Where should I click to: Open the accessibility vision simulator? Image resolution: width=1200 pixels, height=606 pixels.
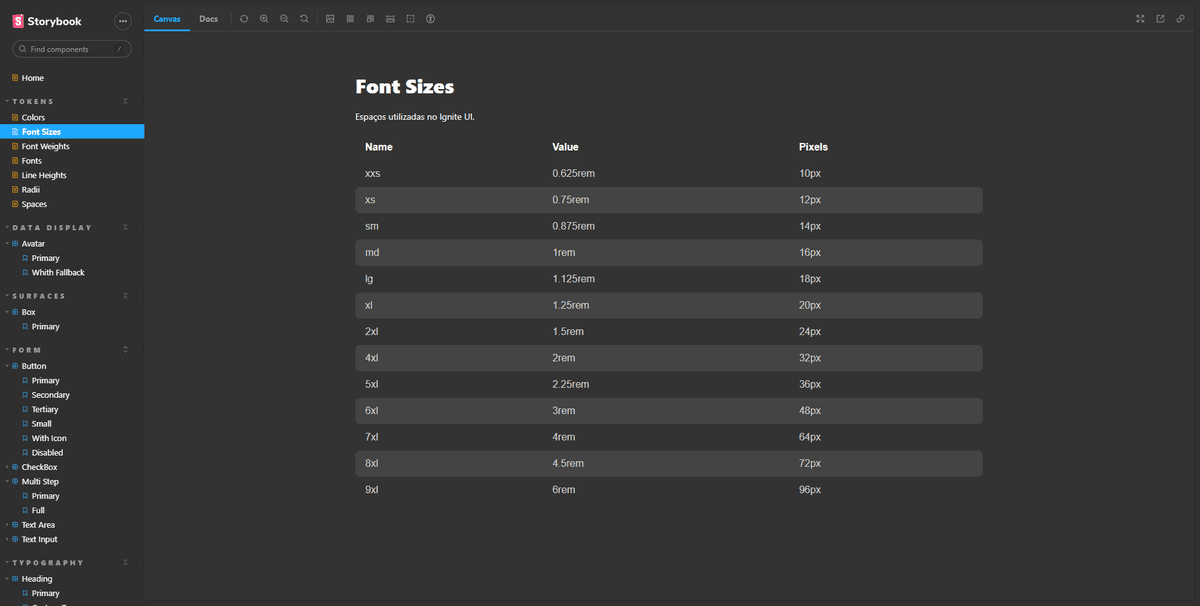tap(430, 19)
